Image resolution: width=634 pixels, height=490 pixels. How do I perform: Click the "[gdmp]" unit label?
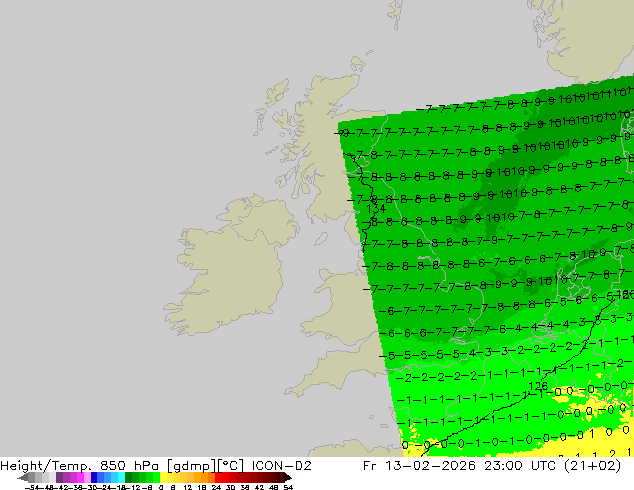pyautogui.click(x=192, y=466)
